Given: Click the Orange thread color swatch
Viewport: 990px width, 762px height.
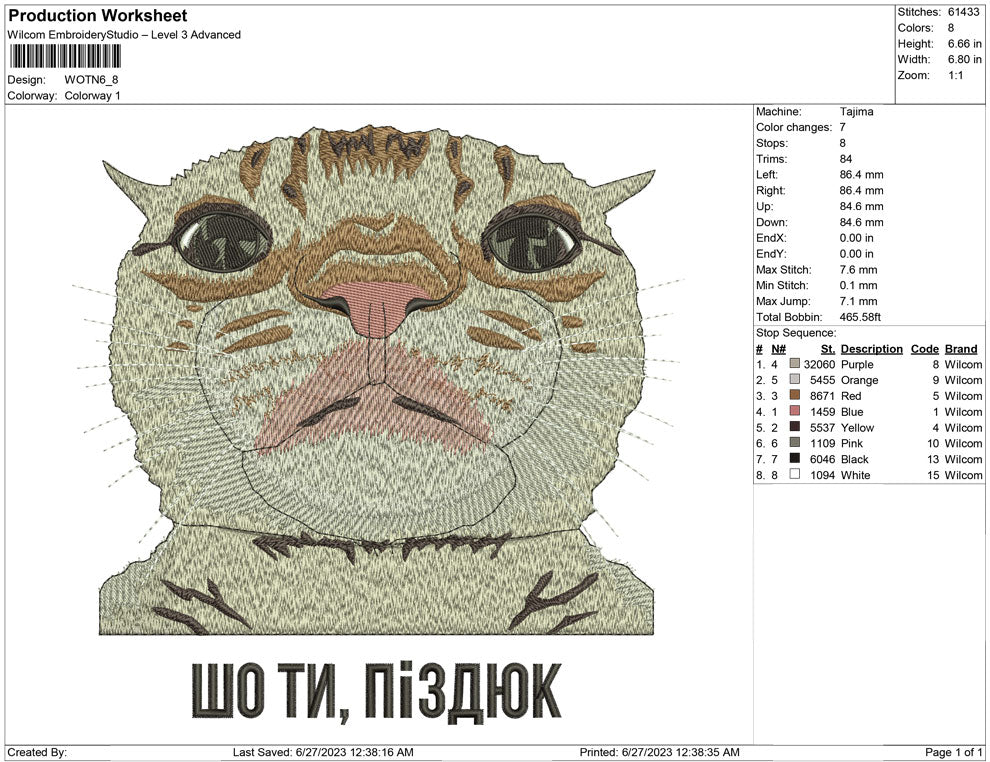Looking at the screenshot, I should [795, 379].
